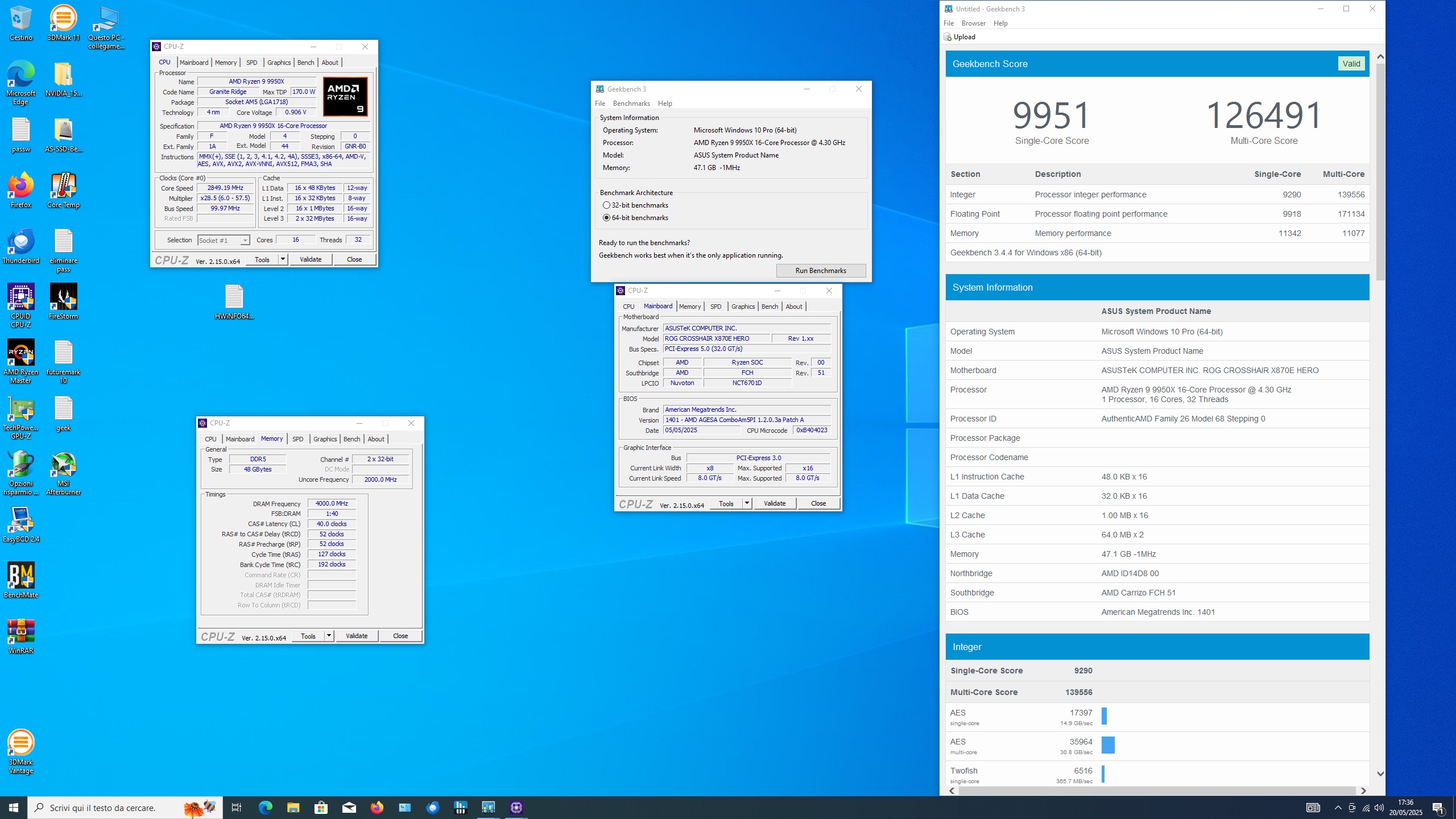
Task: Click Close in CPU-Z Mainboard window
Action: coord(818,503)
